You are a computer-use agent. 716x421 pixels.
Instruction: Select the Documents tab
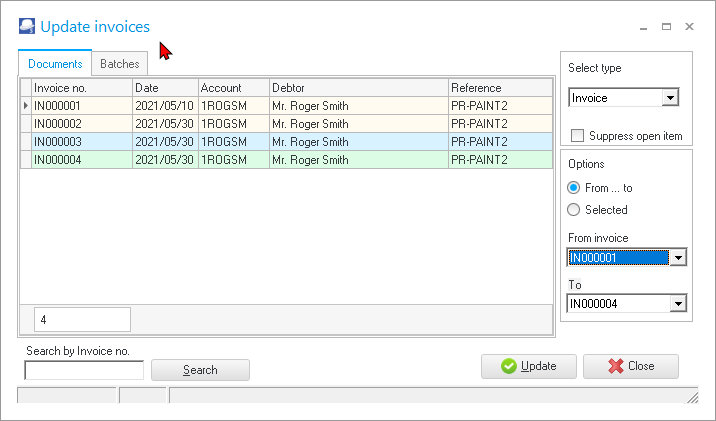(55, 64)
